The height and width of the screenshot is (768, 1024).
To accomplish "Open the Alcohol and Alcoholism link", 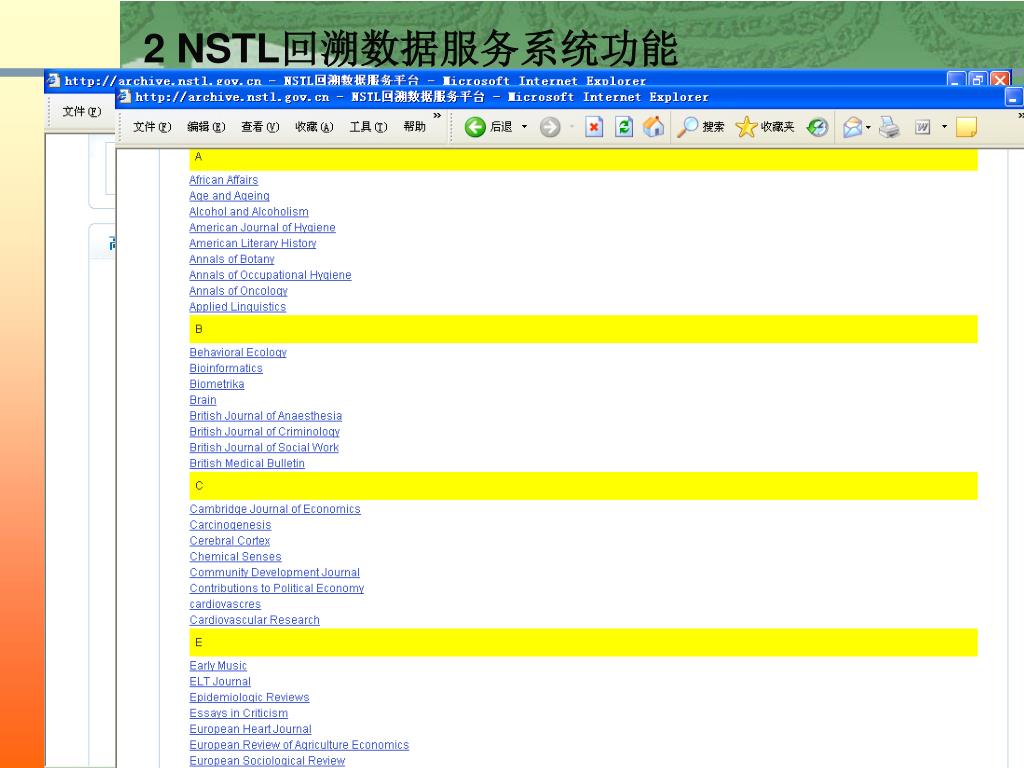I will pyautogui.click(x=249, y=212).
